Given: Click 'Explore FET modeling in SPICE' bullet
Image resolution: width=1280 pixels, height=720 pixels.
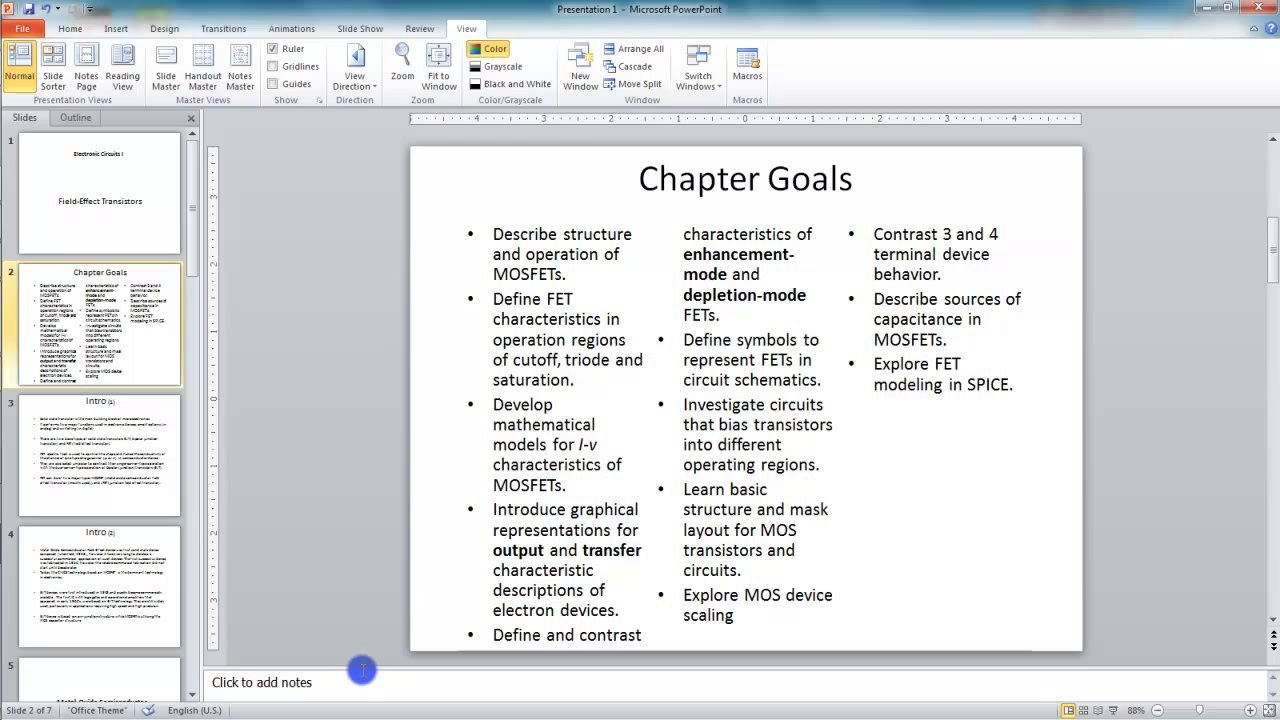Looking at the screenshot, I should [x=943, y=374].
